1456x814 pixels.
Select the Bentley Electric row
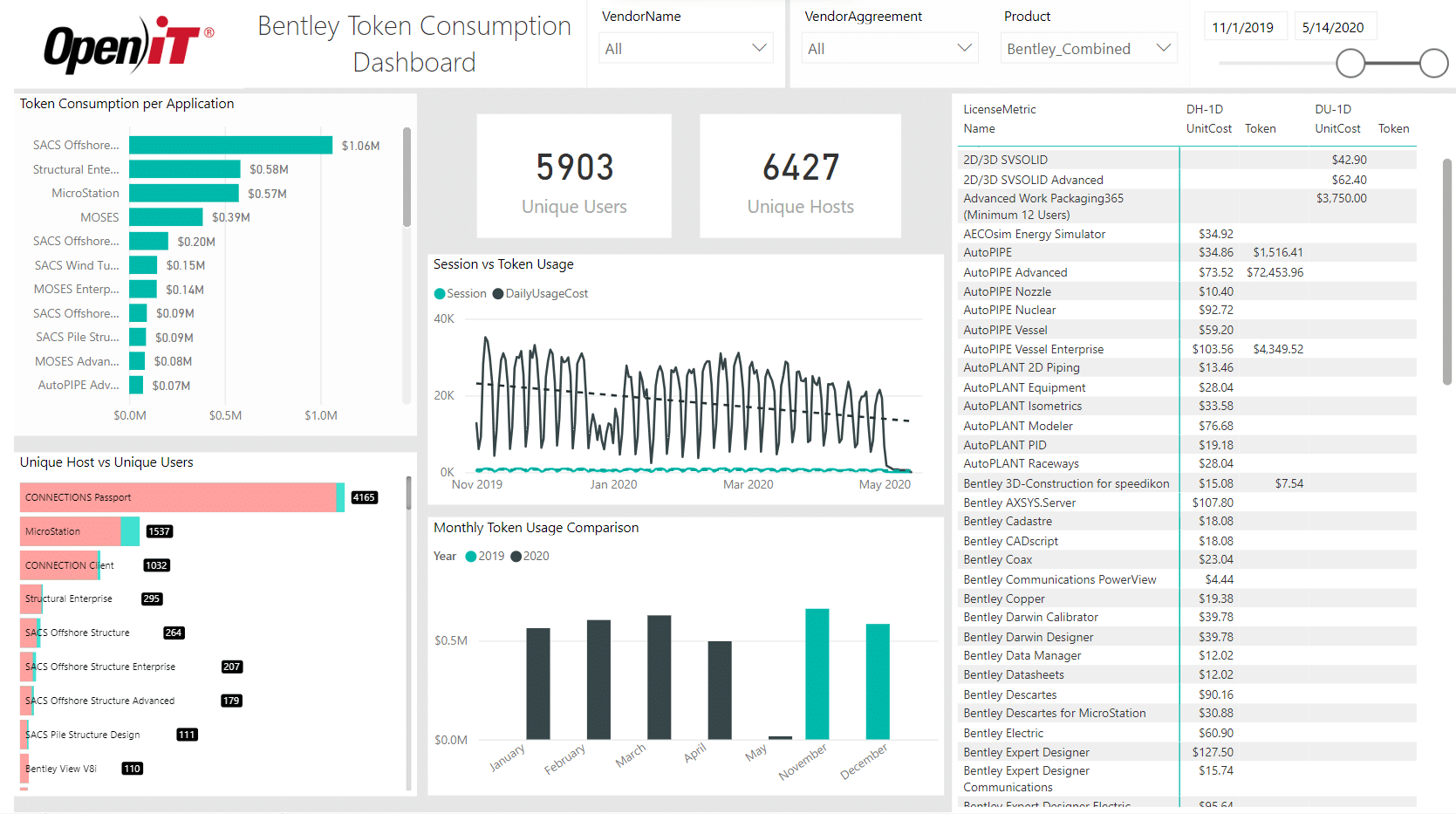[x=1189, y=733]
